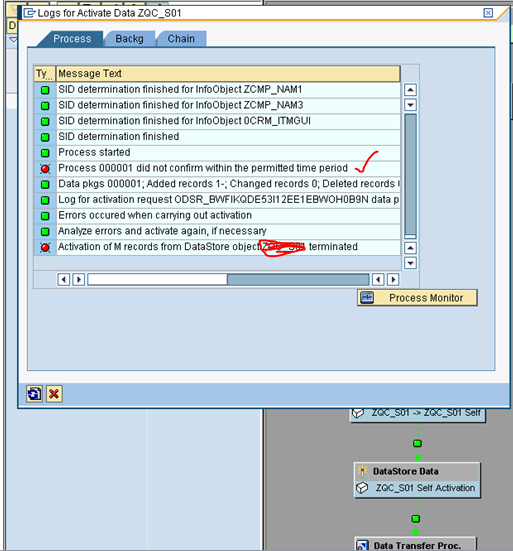Click the right-side scroll-left arrow of horizontal scrollbar
Image resolution: width=513 pixels, height=551 pixels.
point(378,280)
